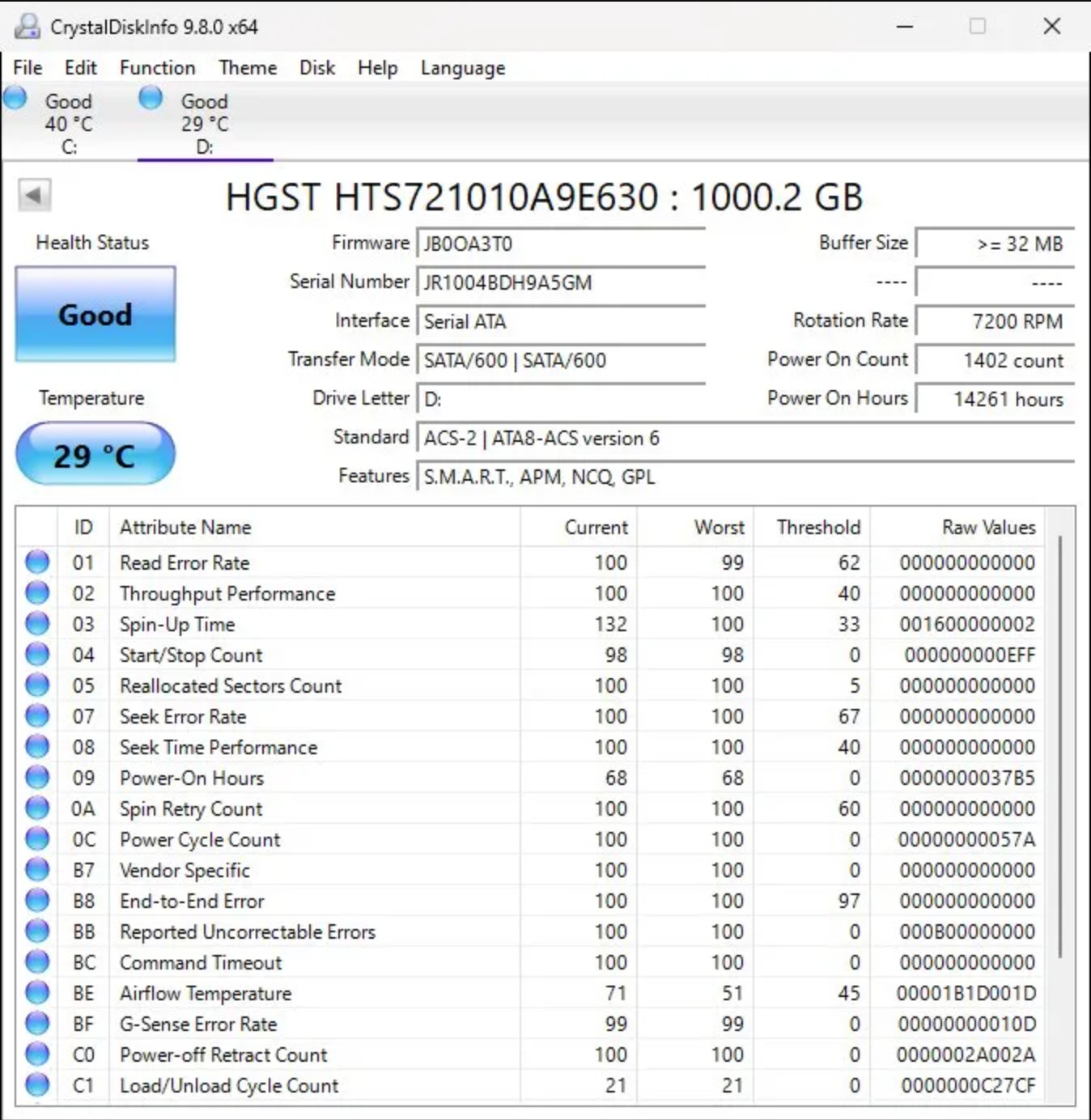Viewport: 1091px width, 1120px height.
Task: Click the CrystalDiskInfo app icon in title bar
Action: click(x=27, y=27)
